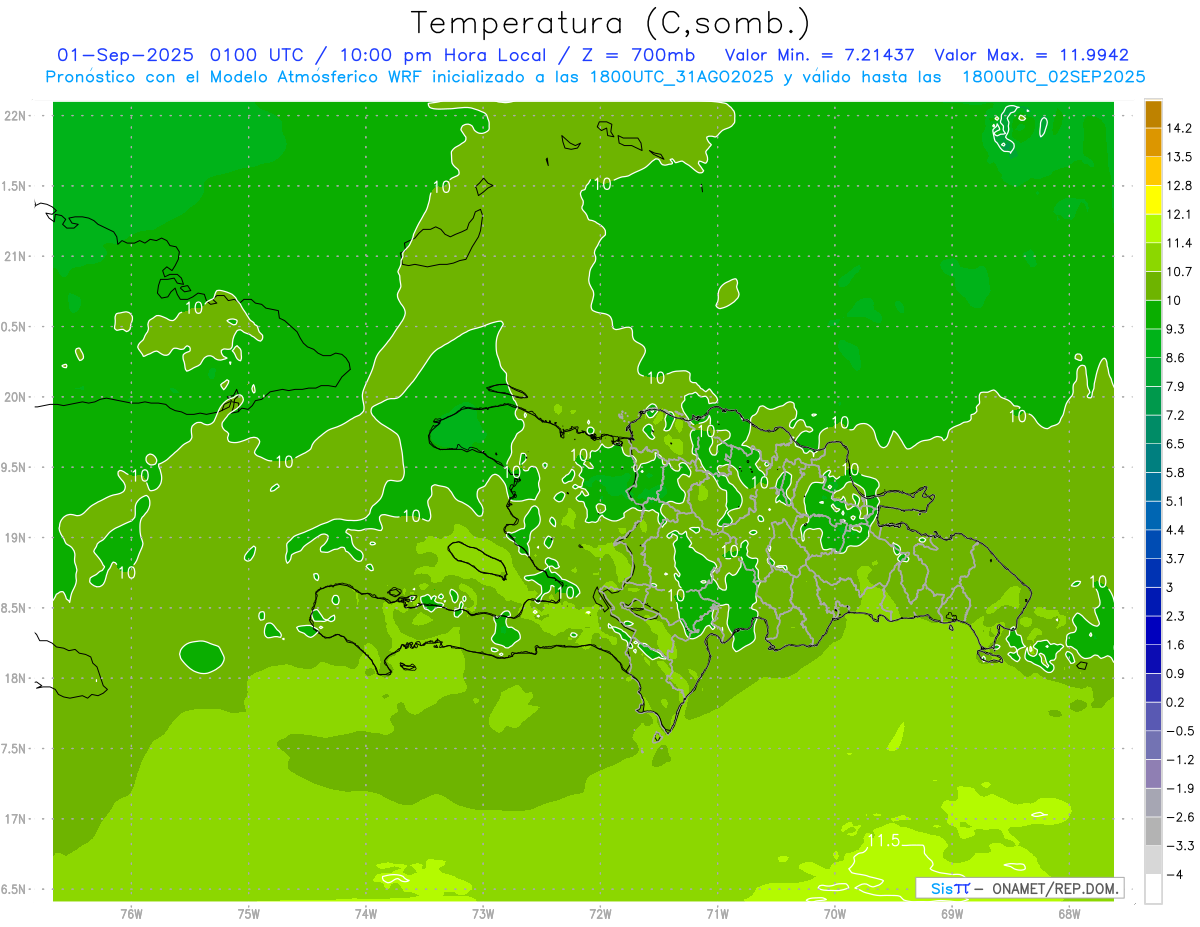Click the 'ONAMET/REP.DOM.' credit label
This screenshot has width=1200, height=927.
coord(1056,888)
